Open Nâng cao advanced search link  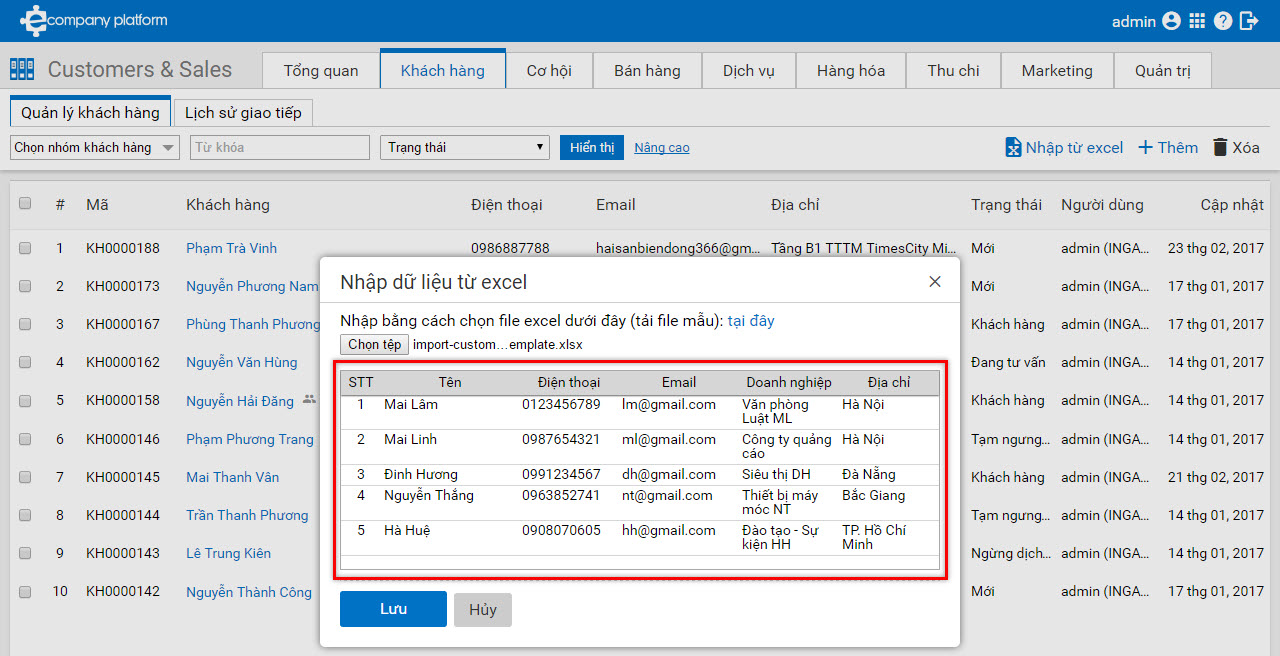[x=662, y=148]
